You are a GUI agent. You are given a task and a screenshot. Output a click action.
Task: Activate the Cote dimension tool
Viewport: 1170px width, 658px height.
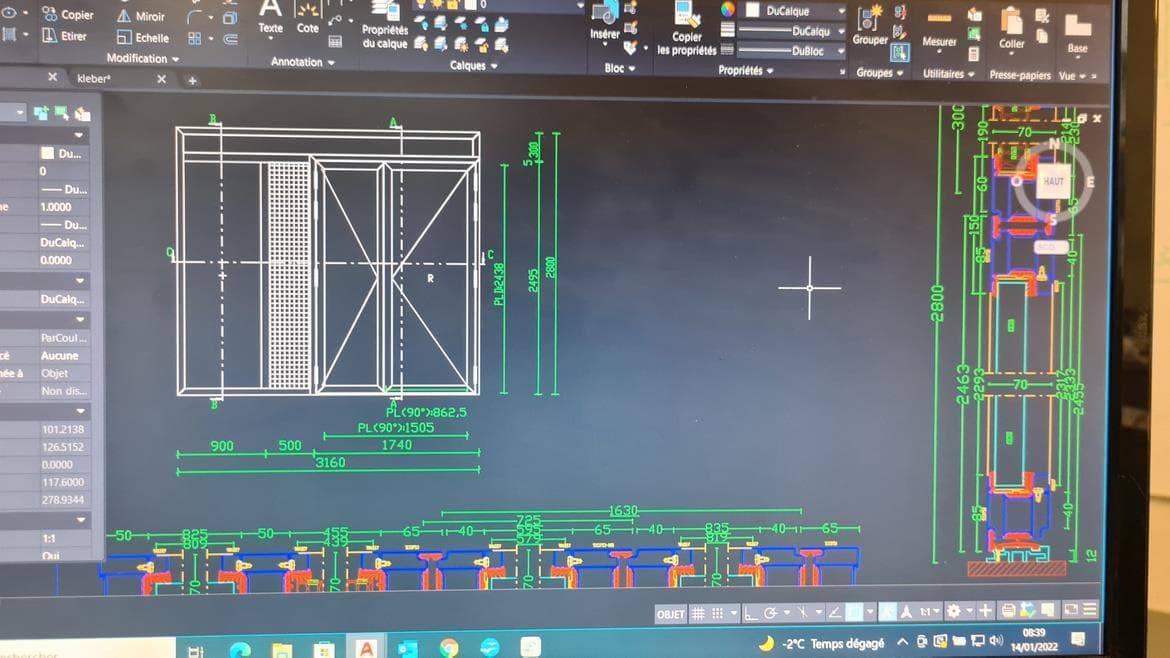[x=307, y=18]
